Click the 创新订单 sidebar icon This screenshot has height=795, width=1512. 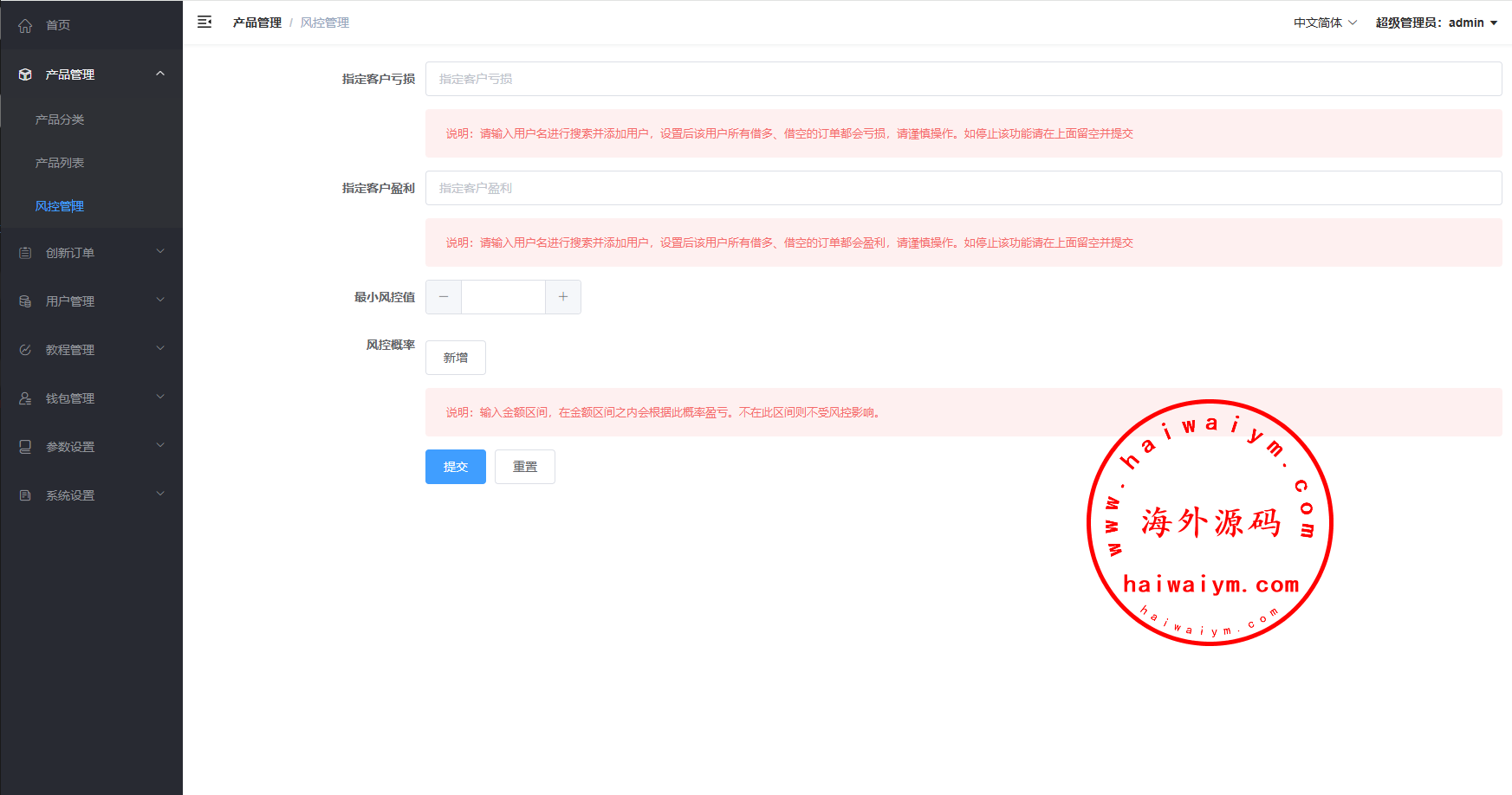25,253
